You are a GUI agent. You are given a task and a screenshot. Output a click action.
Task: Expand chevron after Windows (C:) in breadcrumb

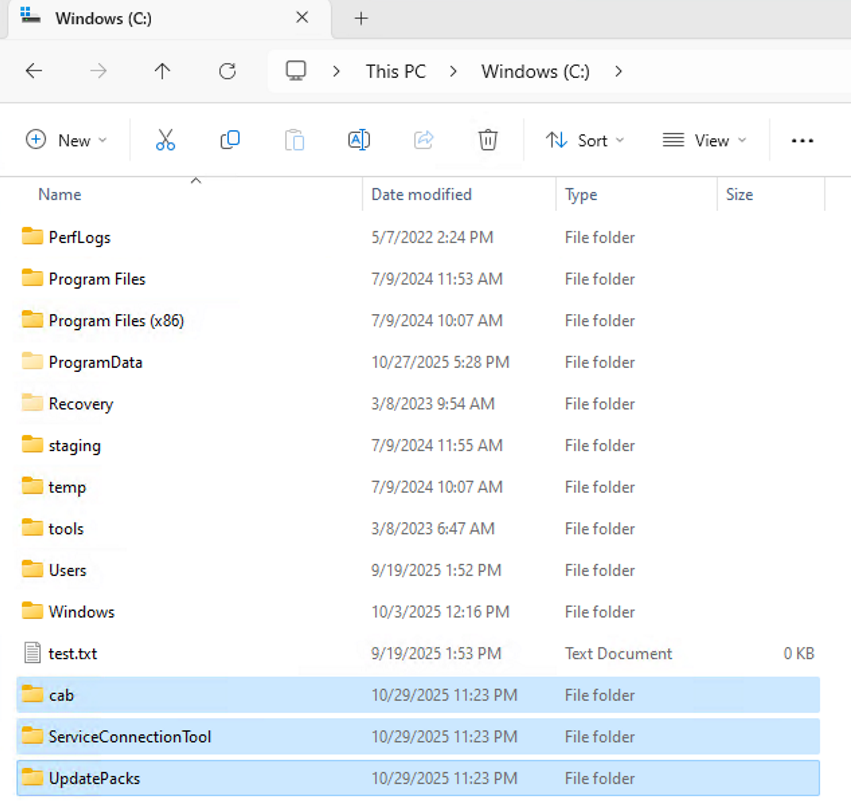point(619,71)
